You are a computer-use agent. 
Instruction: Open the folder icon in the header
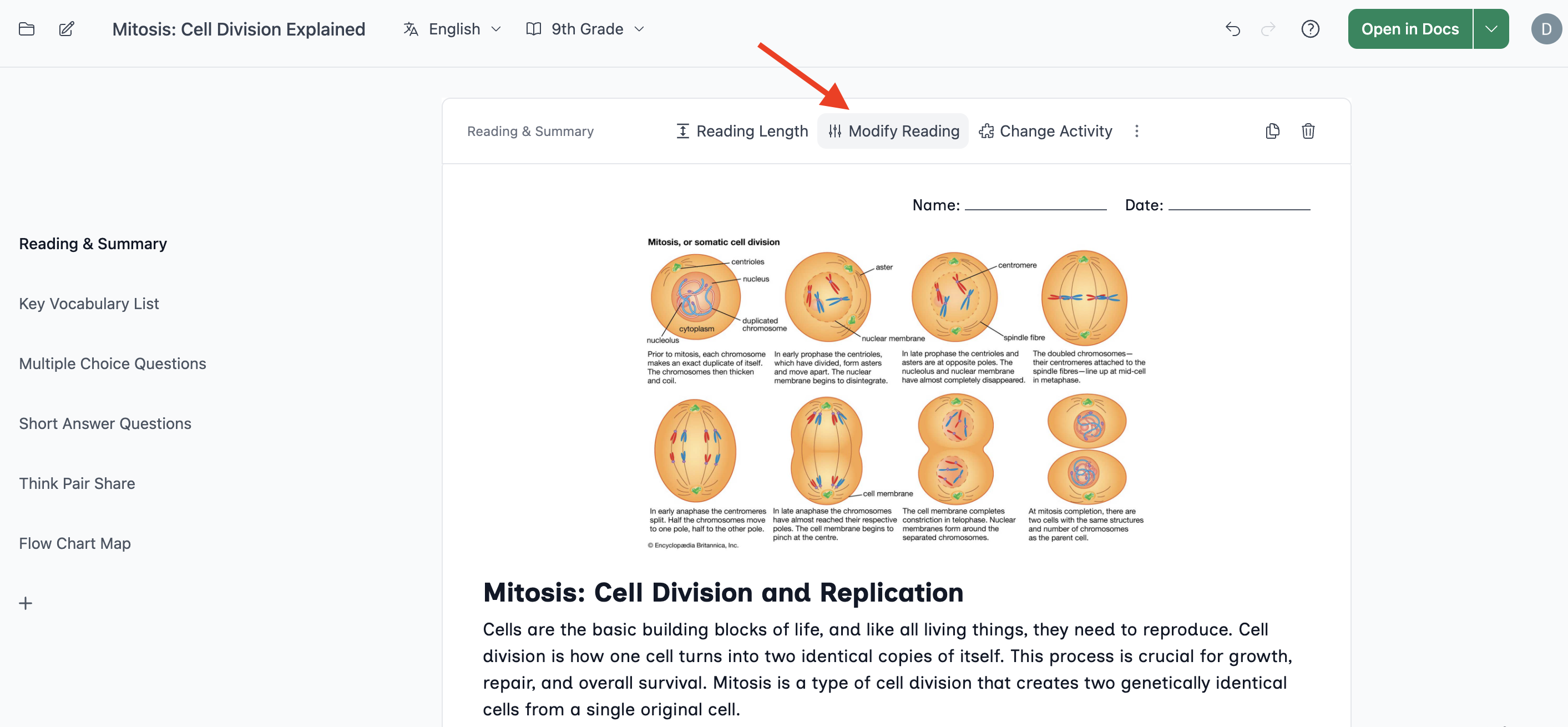26,29
